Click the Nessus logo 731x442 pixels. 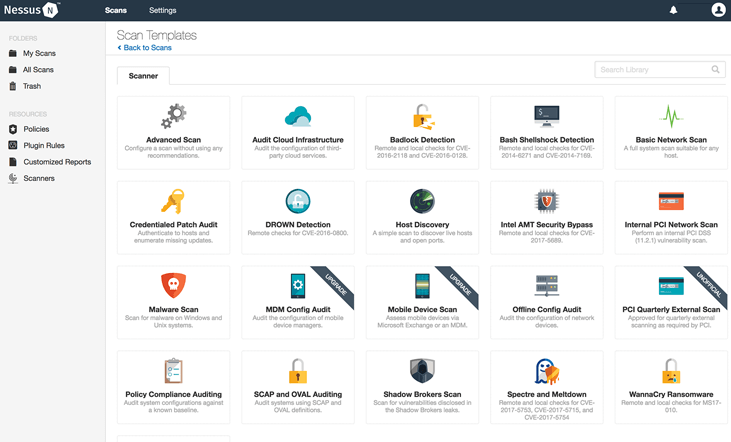(31, 10)
